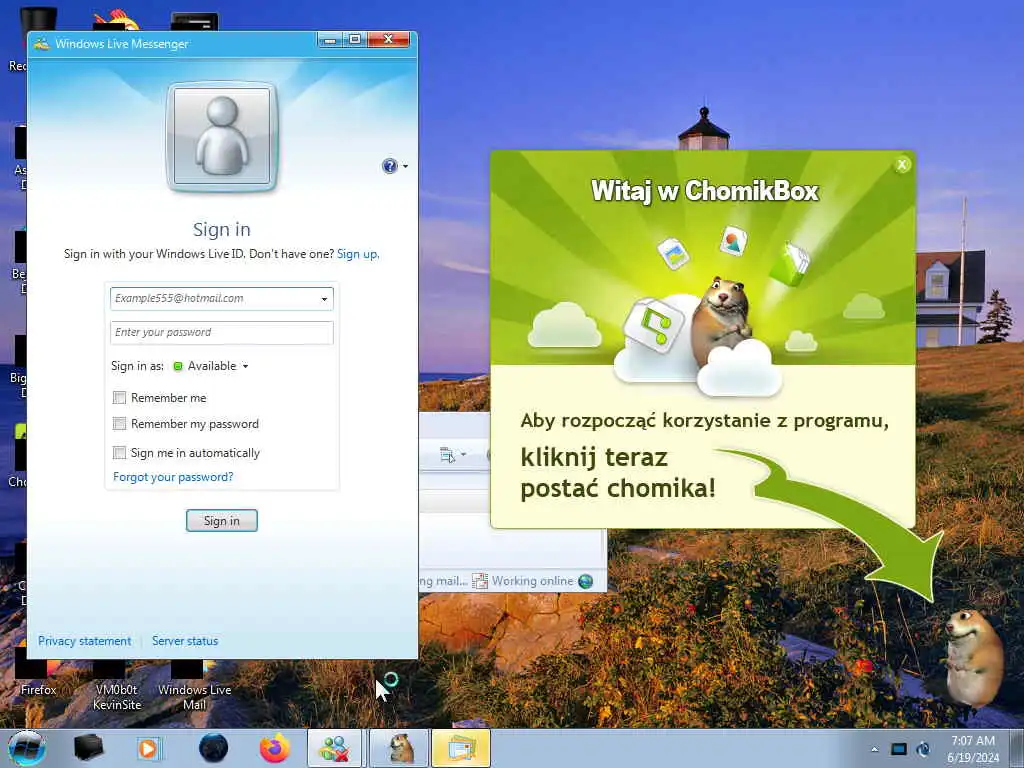Click the Enter your password field

click(222, 332)
